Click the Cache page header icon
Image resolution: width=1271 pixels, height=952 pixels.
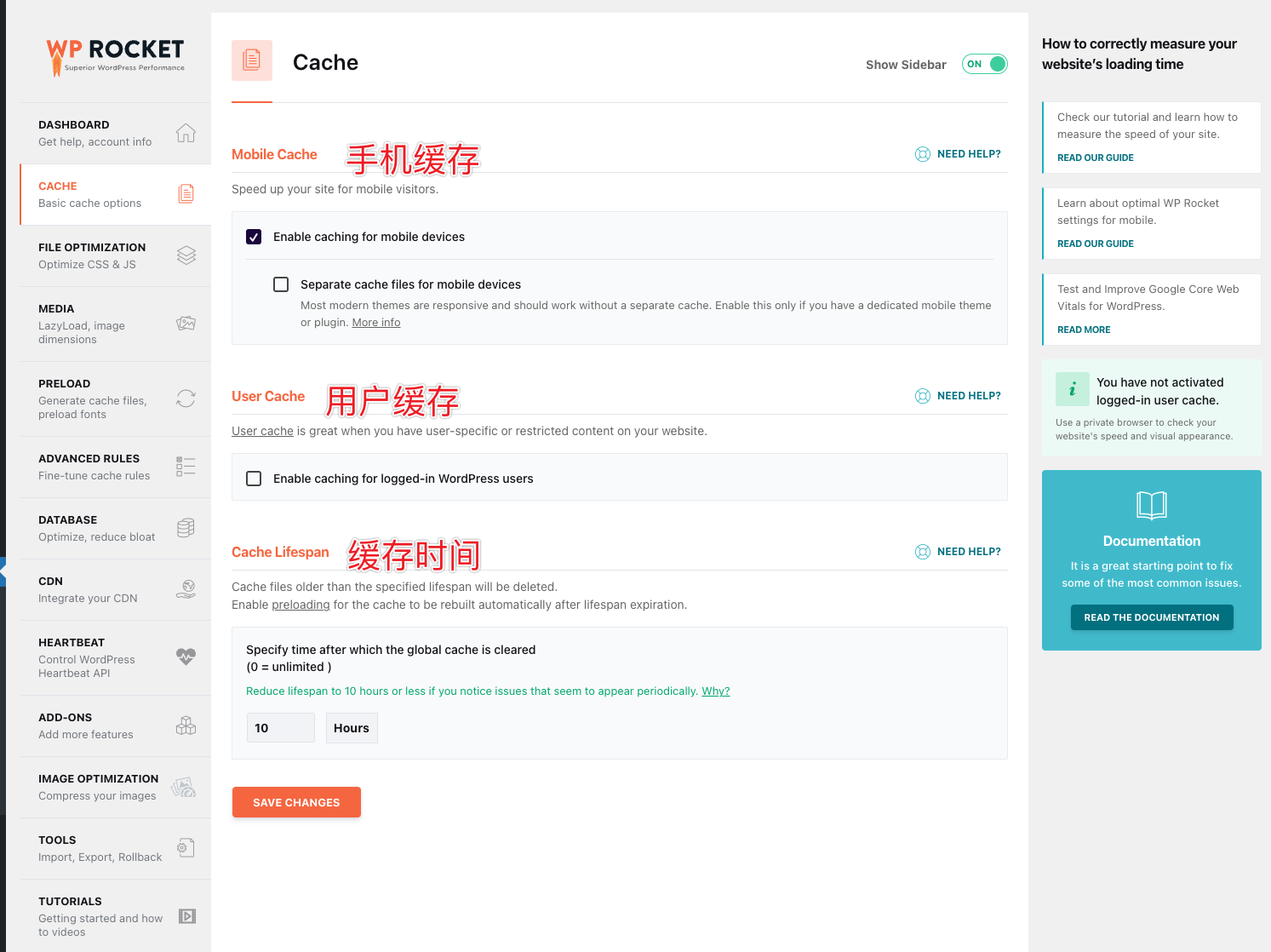coord(252,60)
